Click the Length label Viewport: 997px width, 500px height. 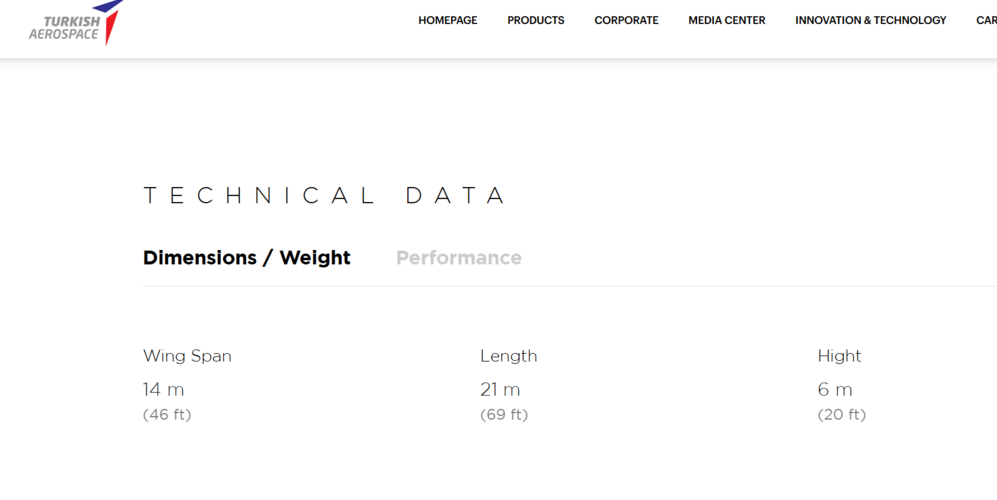(x=509, y=356)
